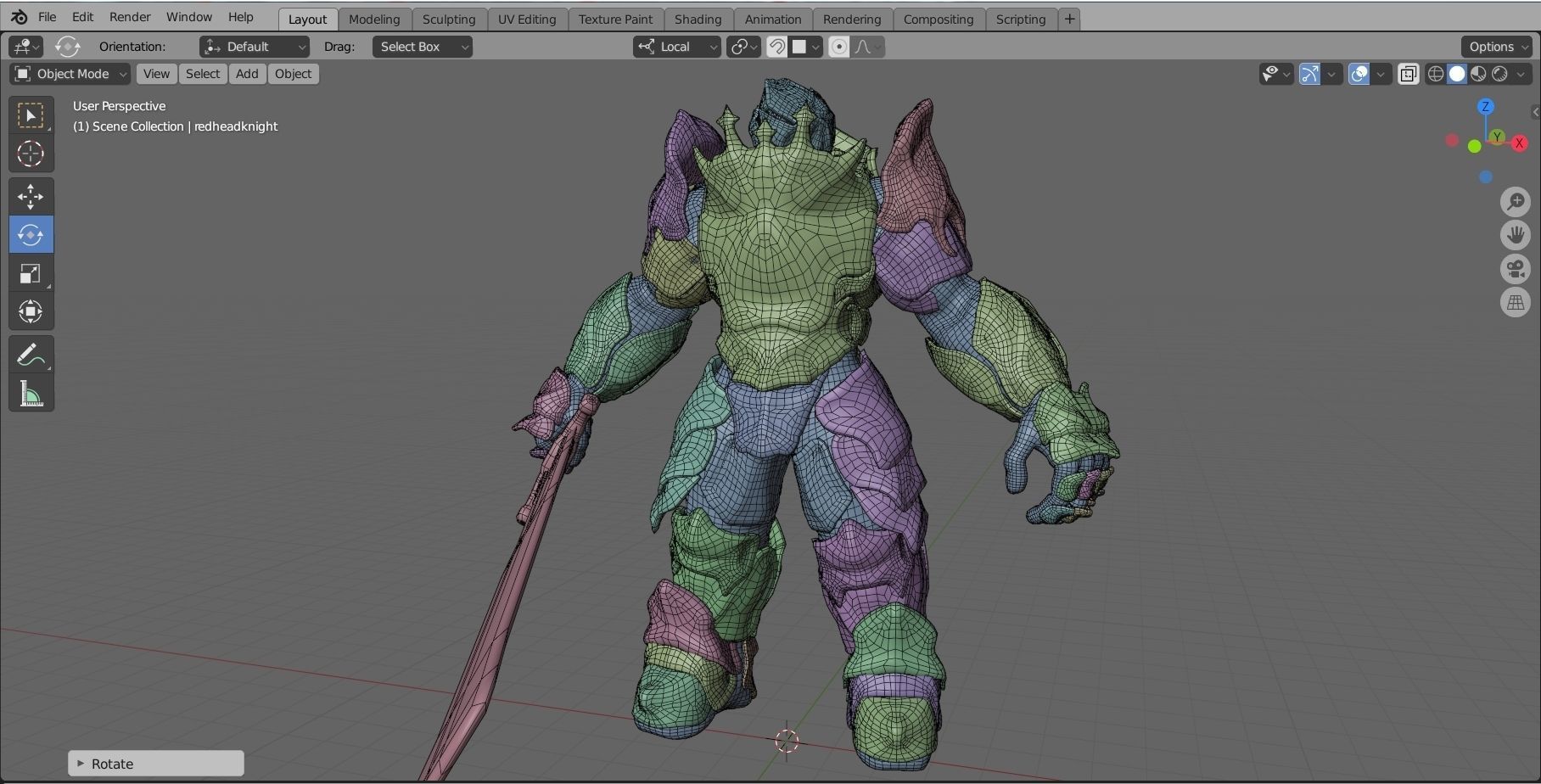Select the Move tool in the toolbar
This screenshot has height=784, width=1541.
31,196
